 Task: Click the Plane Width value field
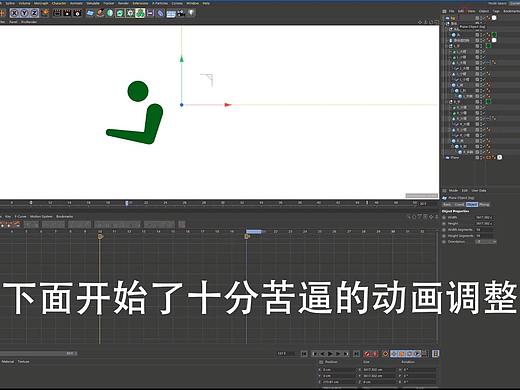click(484, 217)
